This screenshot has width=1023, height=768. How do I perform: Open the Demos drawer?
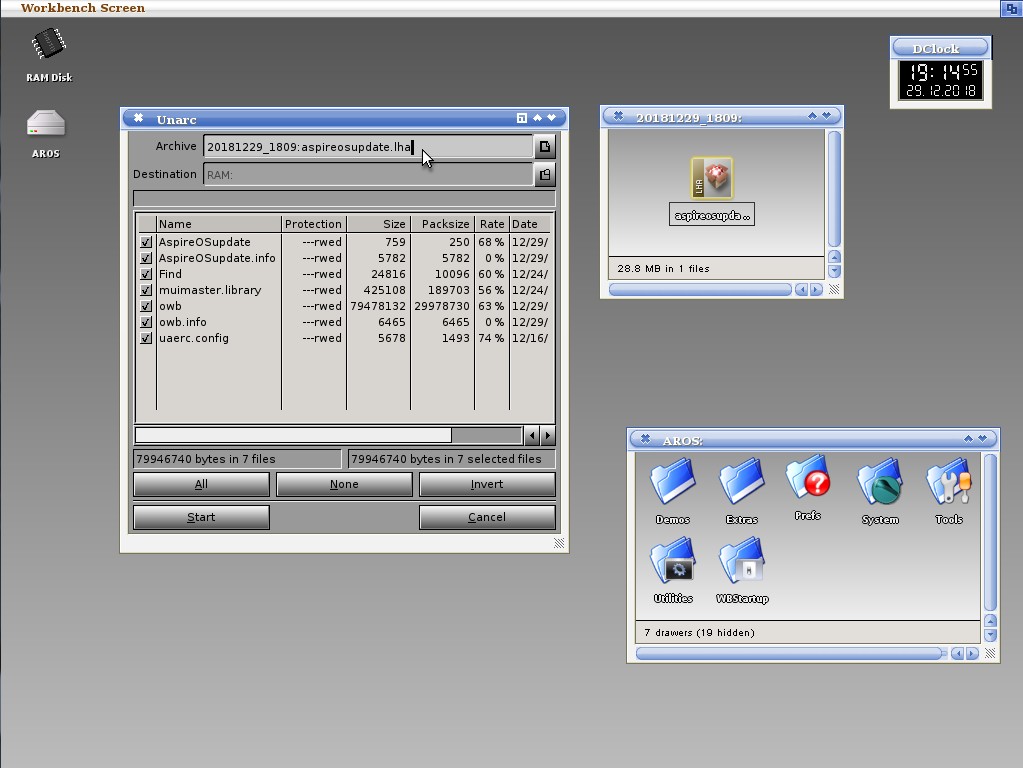pyautogui.click(x=673, y=483)
